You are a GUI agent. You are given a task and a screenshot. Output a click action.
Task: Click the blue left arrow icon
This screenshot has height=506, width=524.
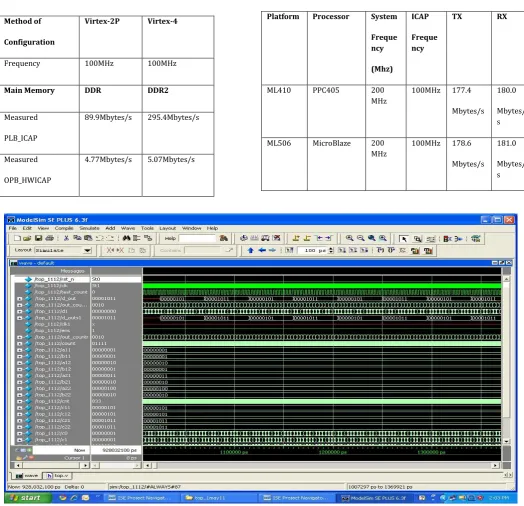point(262,250)
